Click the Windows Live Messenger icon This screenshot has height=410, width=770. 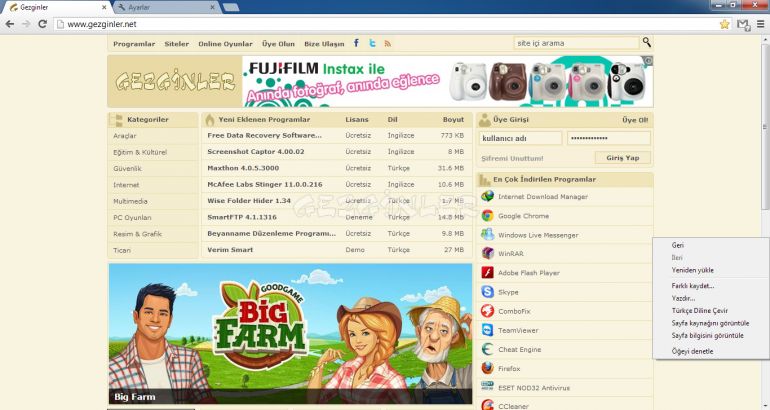[x=487, y=235]
